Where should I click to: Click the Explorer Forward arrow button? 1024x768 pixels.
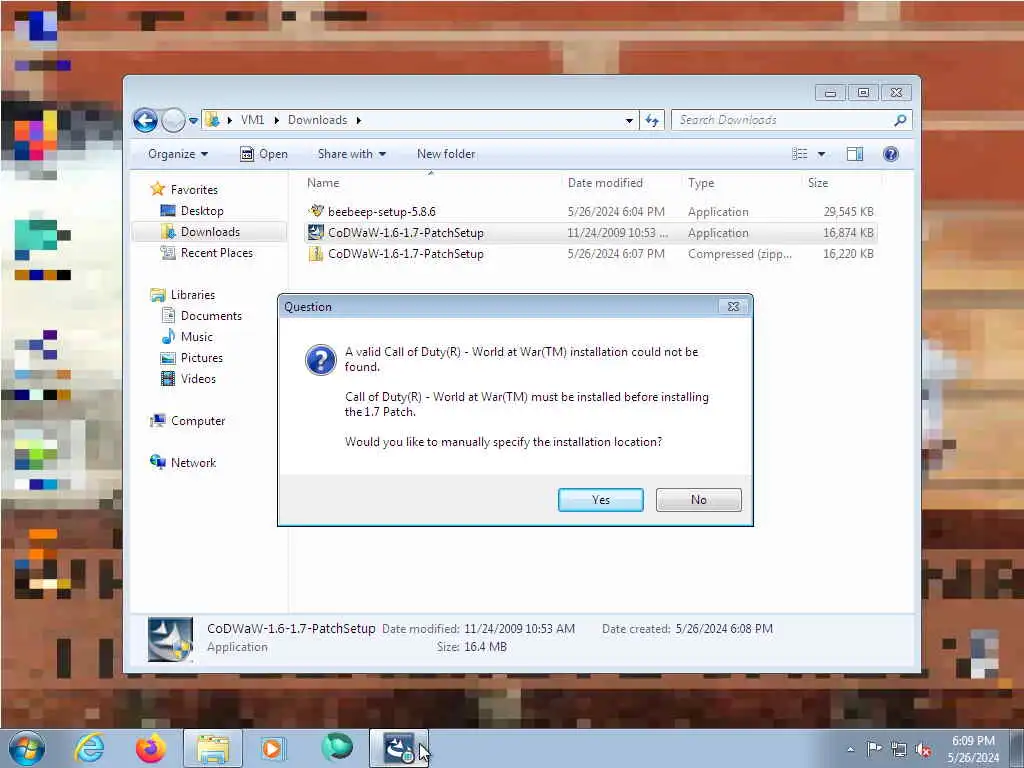click(173, 120)
